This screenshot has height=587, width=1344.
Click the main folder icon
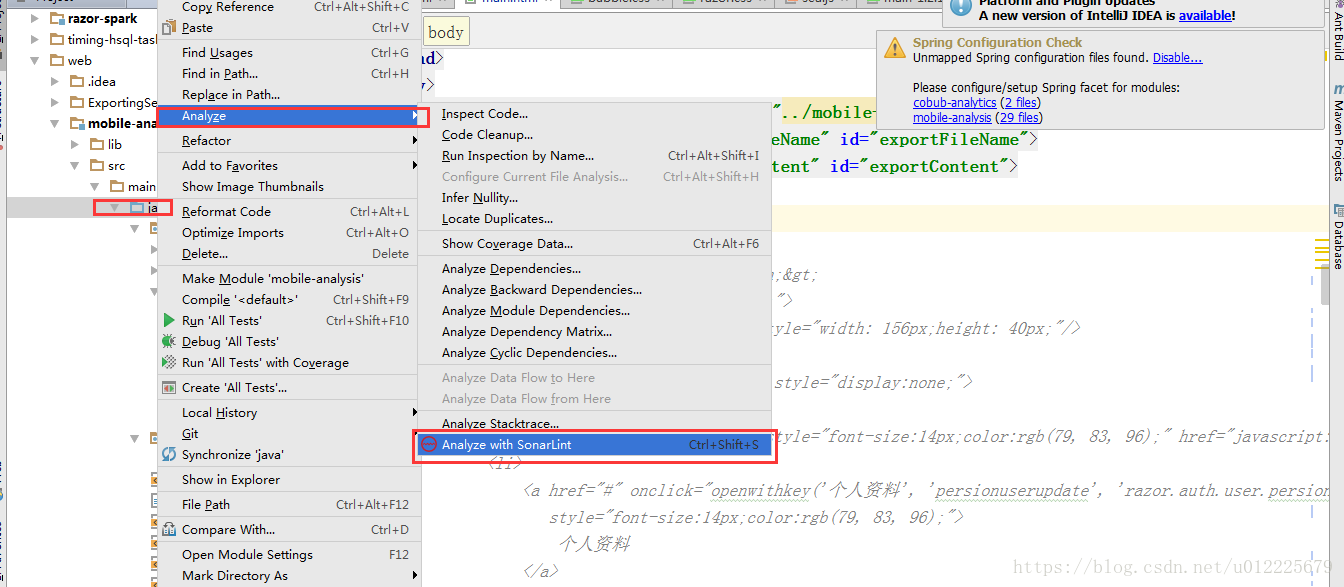118,186
